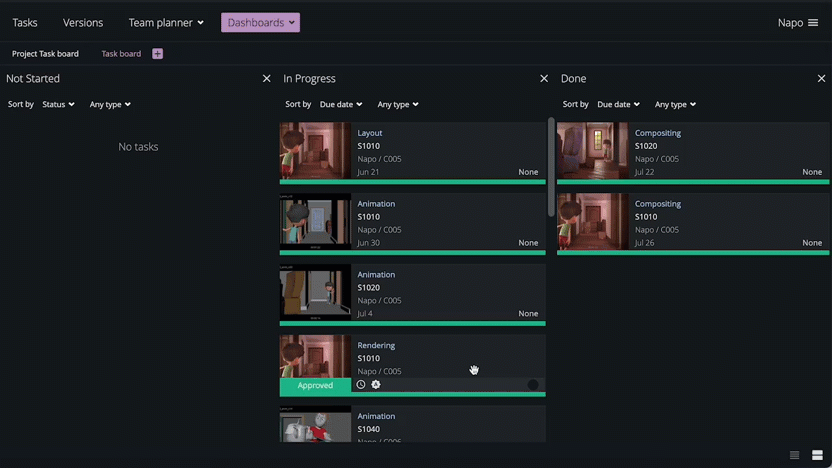Screen dimensions: 832x468
Task: Click Napo / C005 on the Layout card
Action: 379,159
